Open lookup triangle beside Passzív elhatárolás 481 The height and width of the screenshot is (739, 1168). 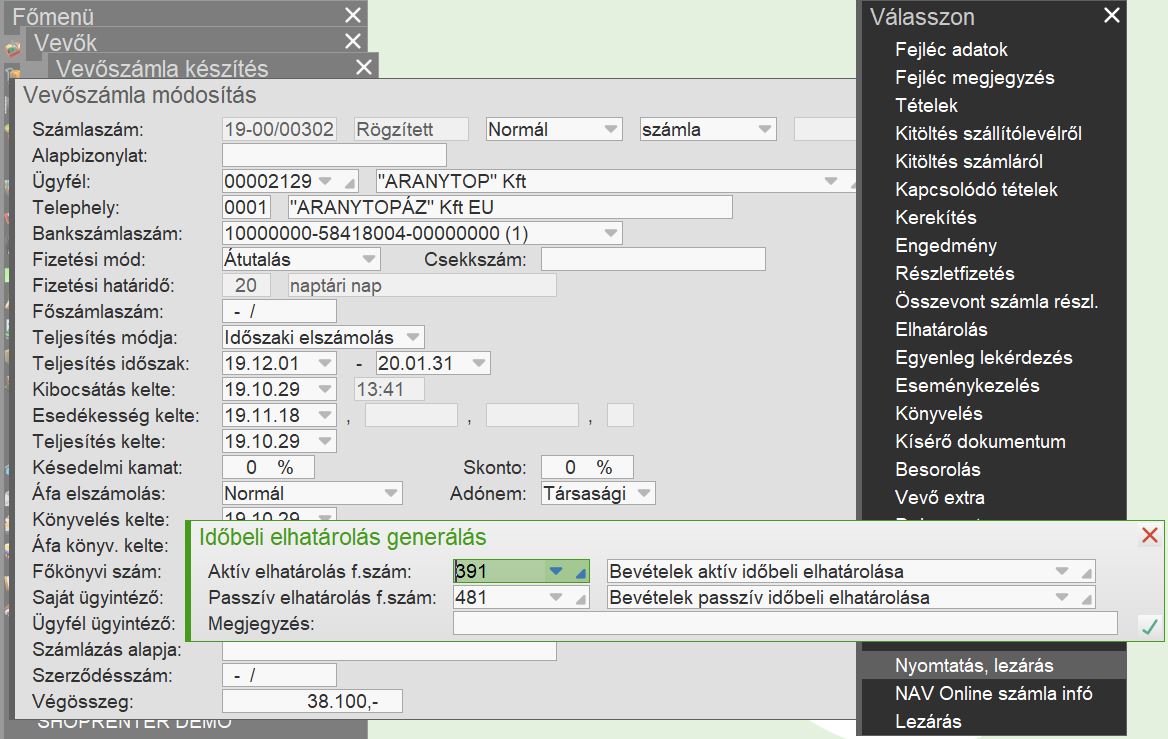tap(581, 598)
